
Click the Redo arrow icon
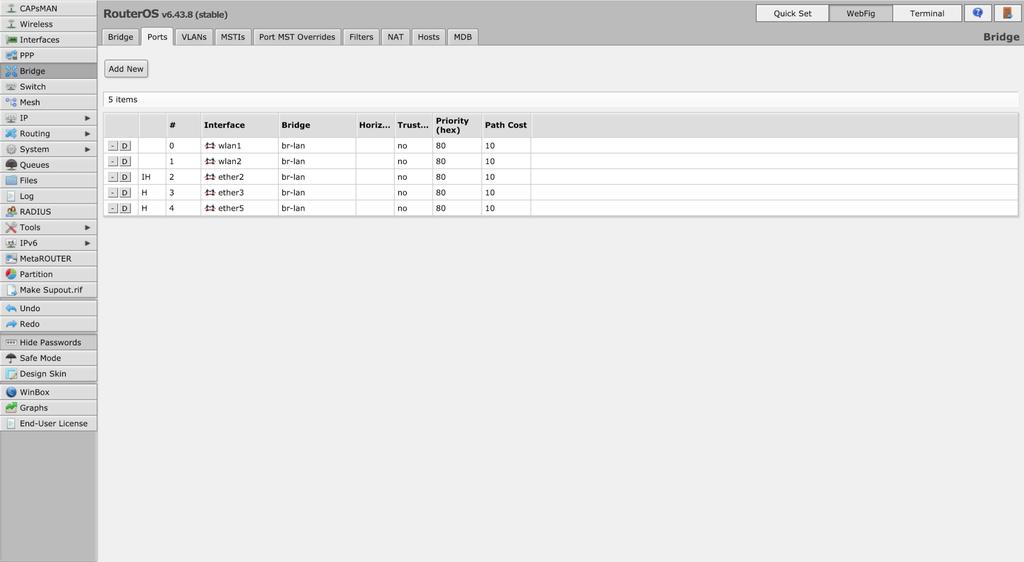tap(11, 324)
